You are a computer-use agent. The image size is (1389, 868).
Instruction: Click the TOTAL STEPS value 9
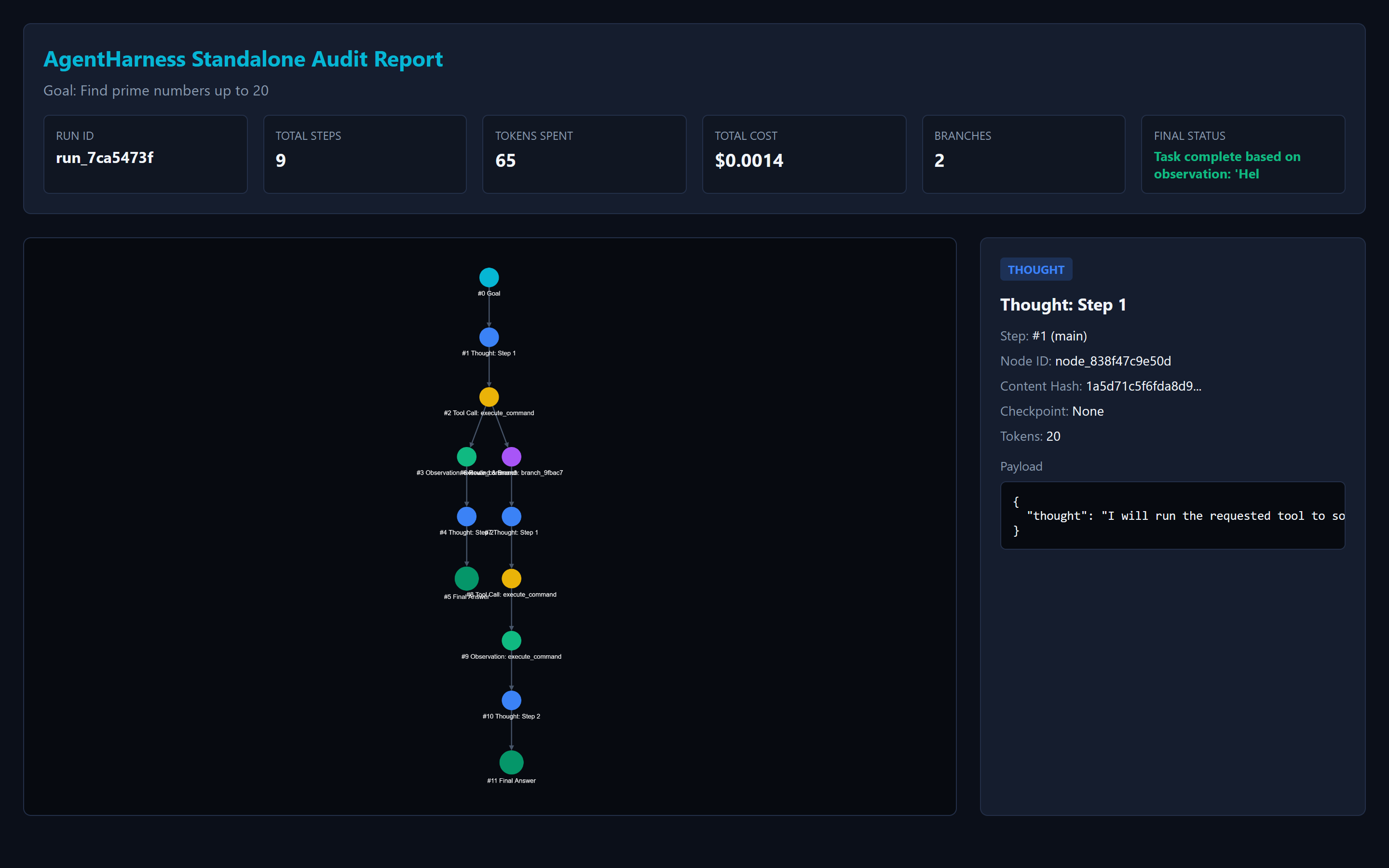tap(281, 160)
